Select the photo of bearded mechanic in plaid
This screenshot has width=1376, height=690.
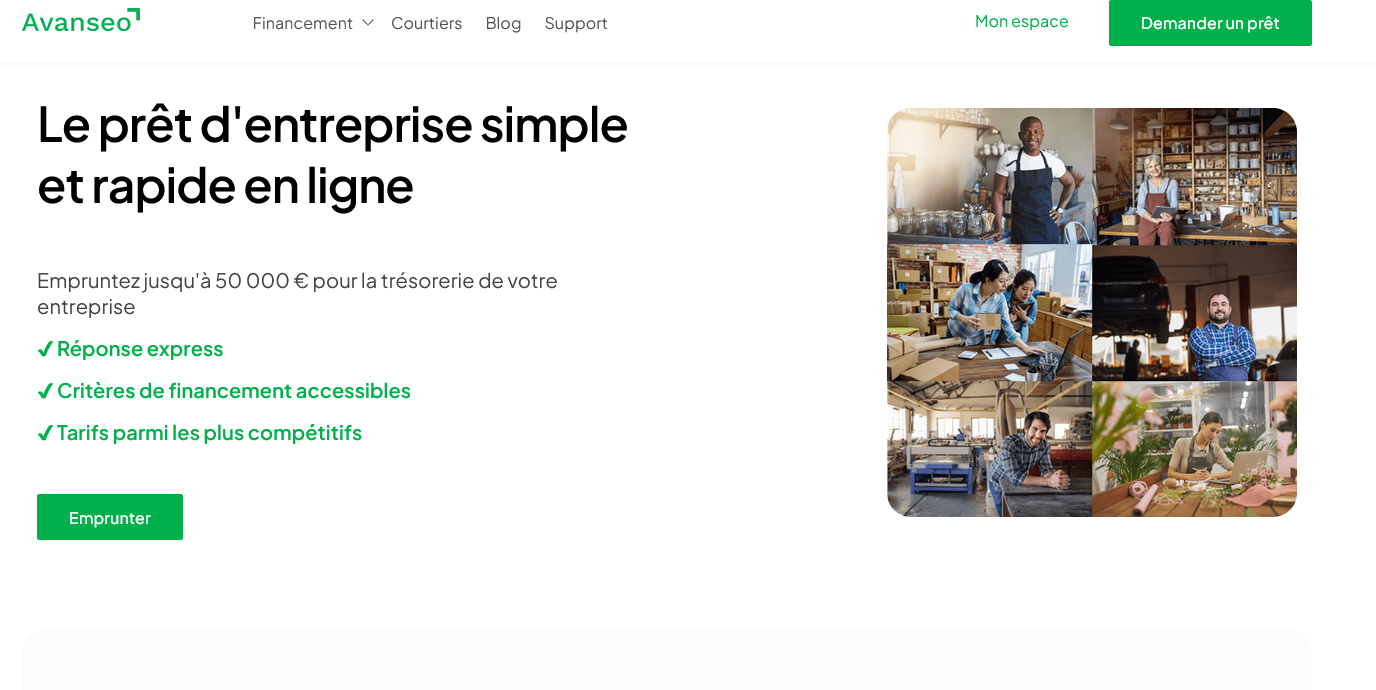point(1194,312)
